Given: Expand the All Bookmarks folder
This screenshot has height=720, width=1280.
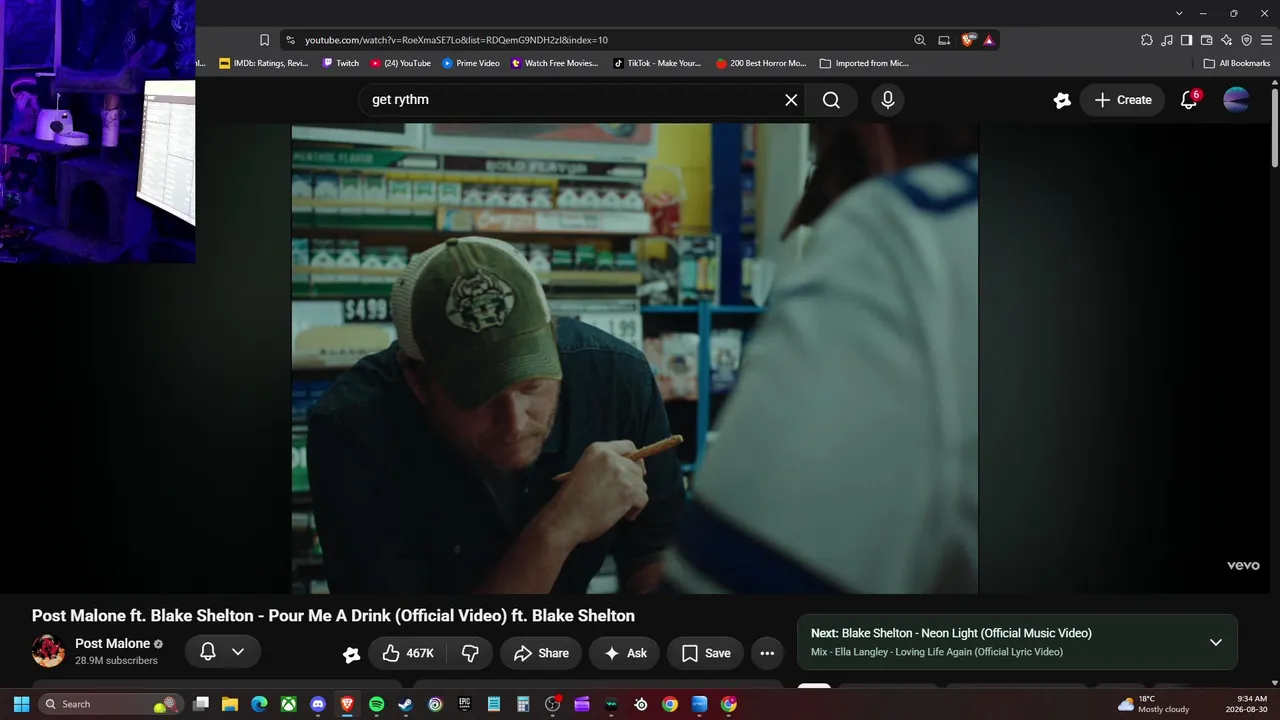Looking at the screenshot, I should tap(1237, 63).
